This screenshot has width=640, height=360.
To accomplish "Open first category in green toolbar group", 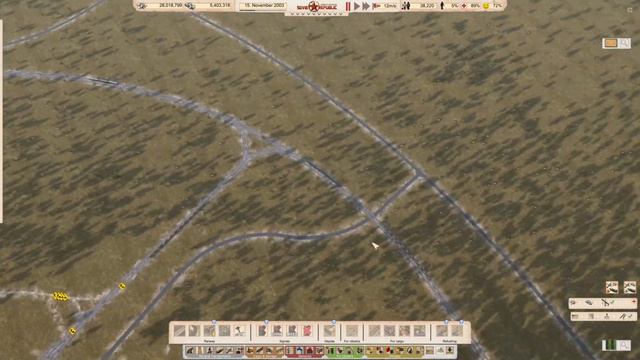I will pos(330,350).
